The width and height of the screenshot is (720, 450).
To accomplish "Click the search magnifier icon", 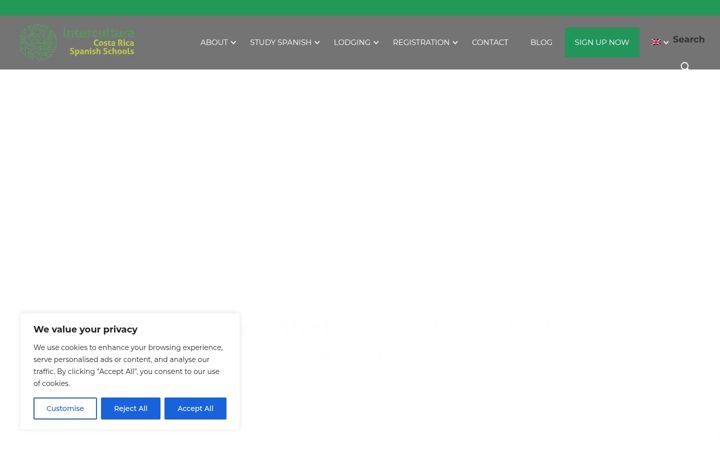I will coord(685,67).
